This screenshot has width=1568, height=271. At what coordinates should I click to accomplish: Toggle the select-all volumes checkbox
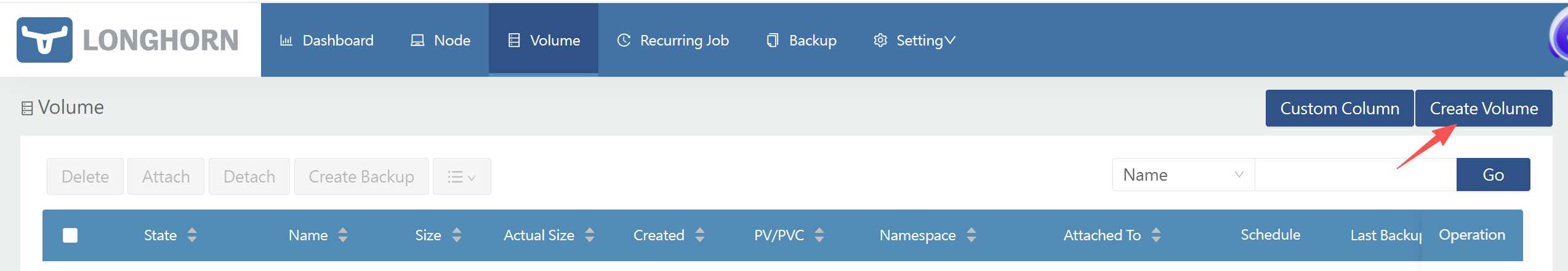(x=70, y=235)
